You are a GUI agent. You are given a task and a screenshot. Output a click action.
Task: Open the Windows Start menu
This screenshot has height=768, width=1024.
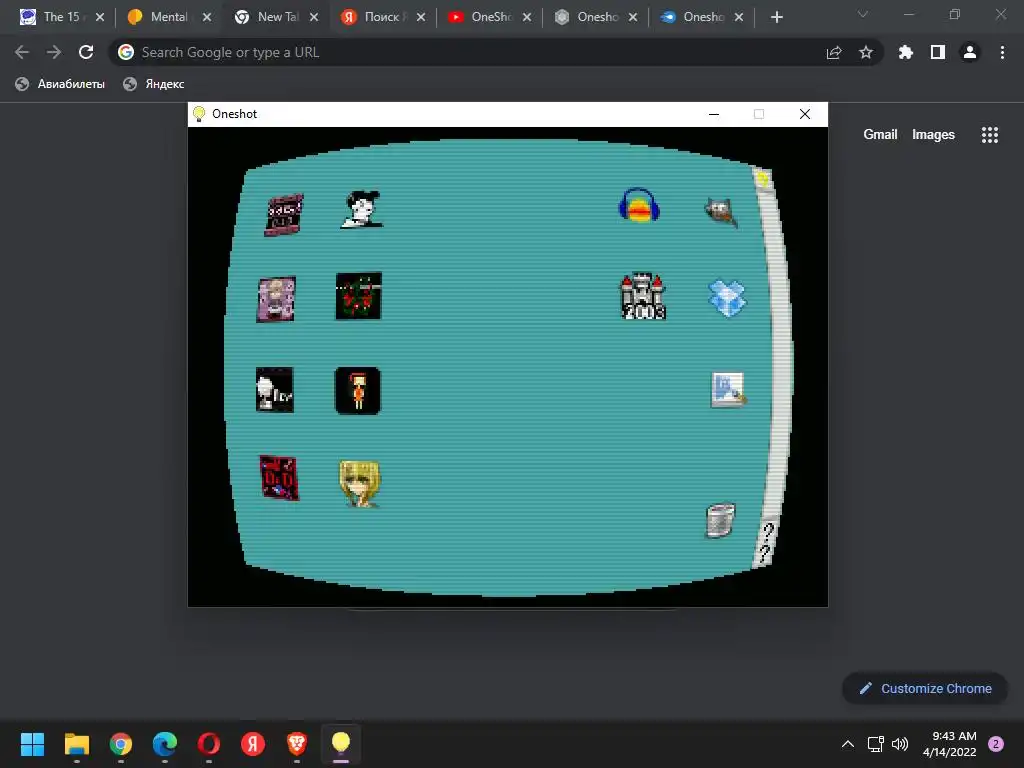click(x=32, y=744)
